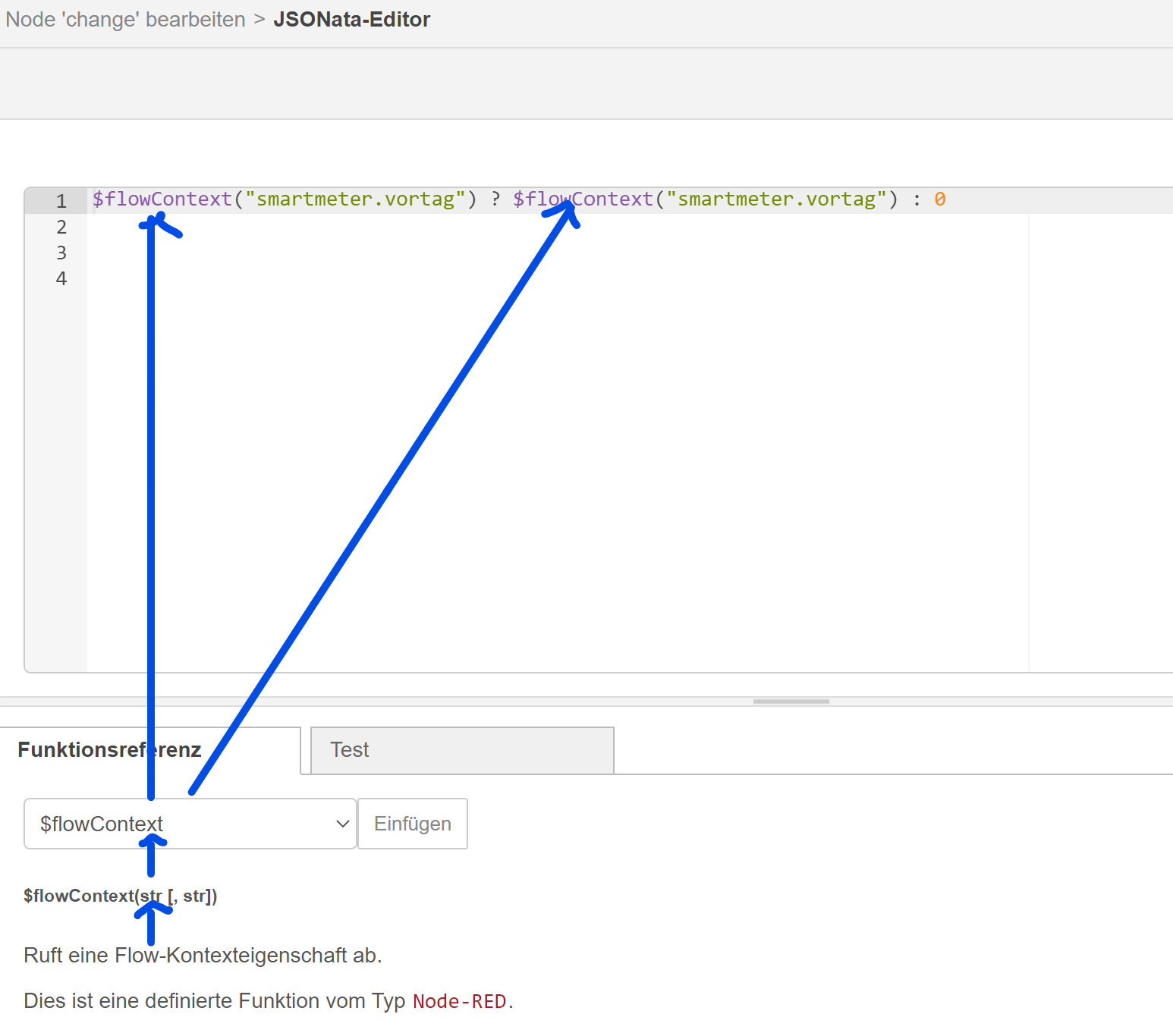Screen dimensions: 1173x1036
Task: Click line number 2 in the gutter
Action: click(61, 227)
